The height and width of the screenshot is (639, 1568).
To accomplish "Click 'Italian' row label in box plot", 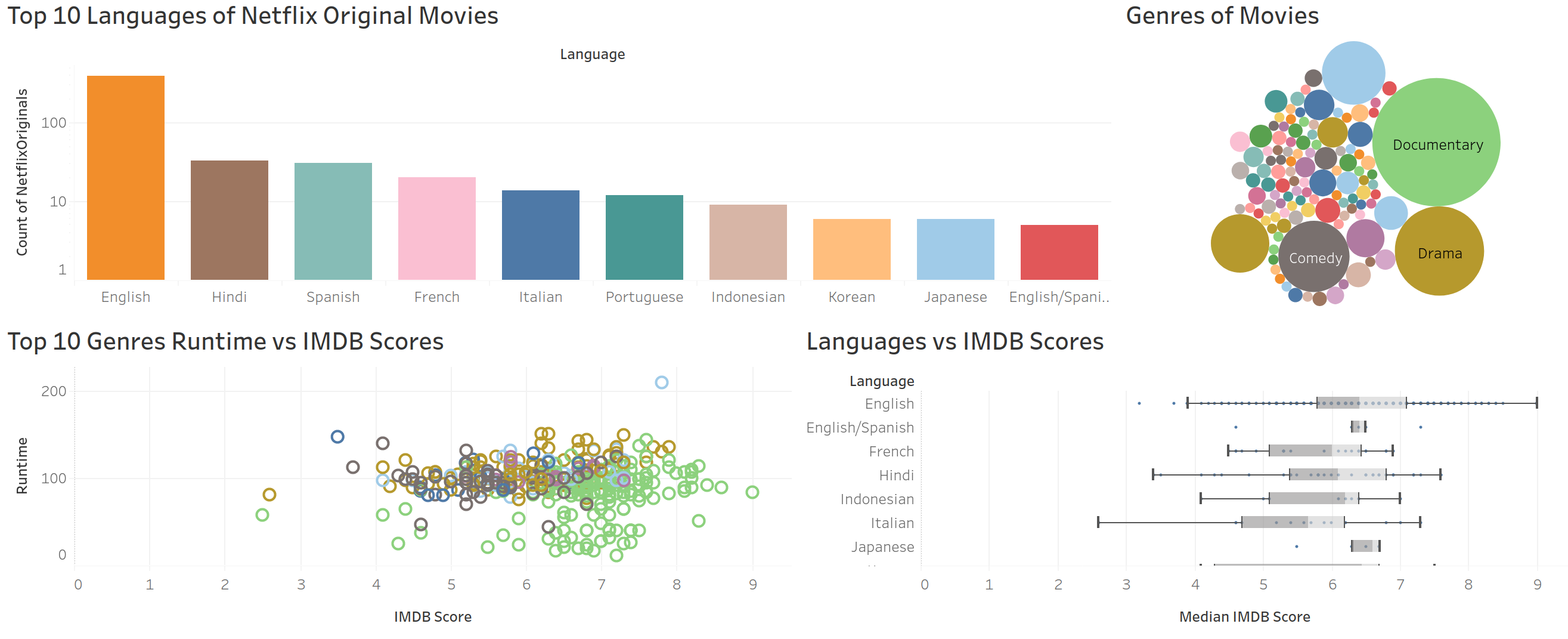I will [892, 523].
